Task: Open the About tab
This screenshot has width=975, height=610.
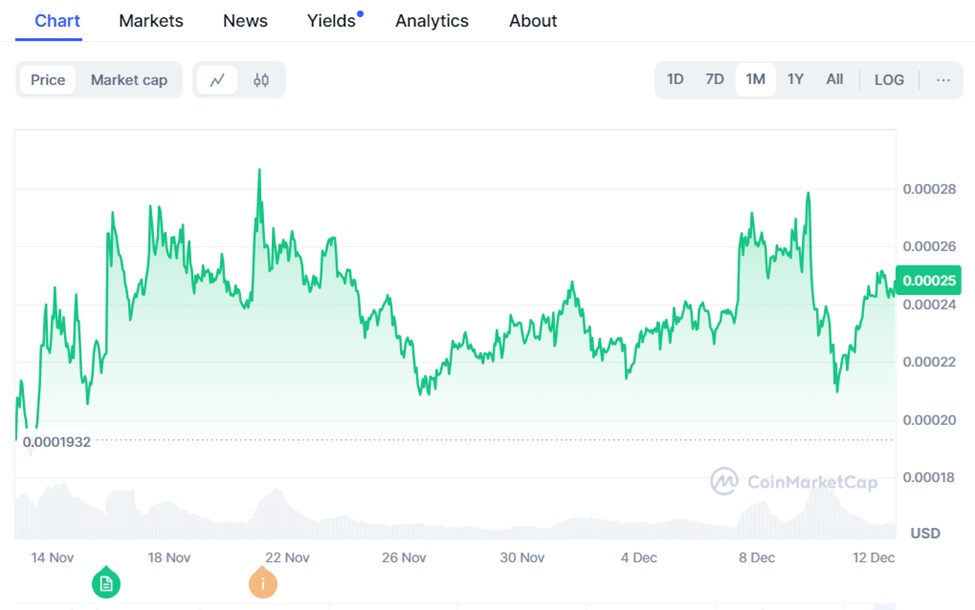Action: (533, 21)
